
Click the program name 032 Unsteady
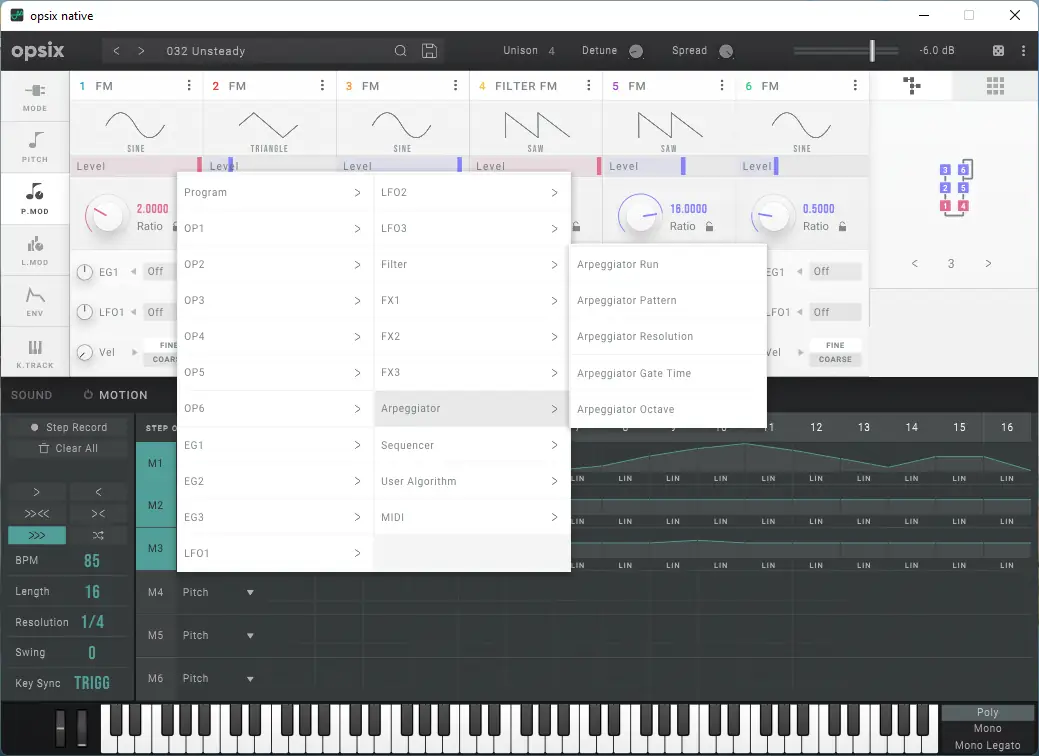tap(205, 51)
